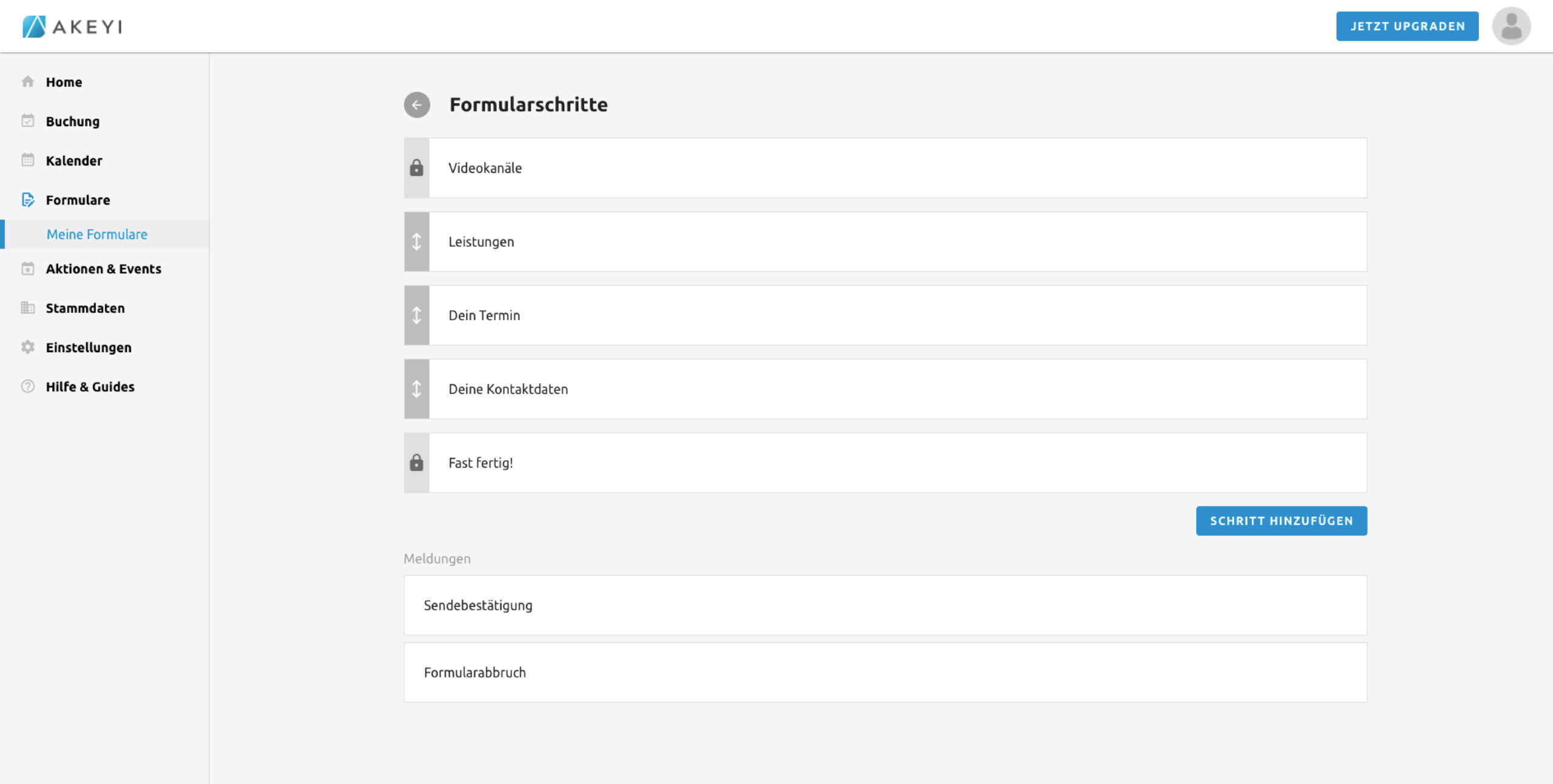The image size is (1553, 784).
Task: Click the reorder handle for Deine Kontaktdaten
Action: (x=417, y=389)
